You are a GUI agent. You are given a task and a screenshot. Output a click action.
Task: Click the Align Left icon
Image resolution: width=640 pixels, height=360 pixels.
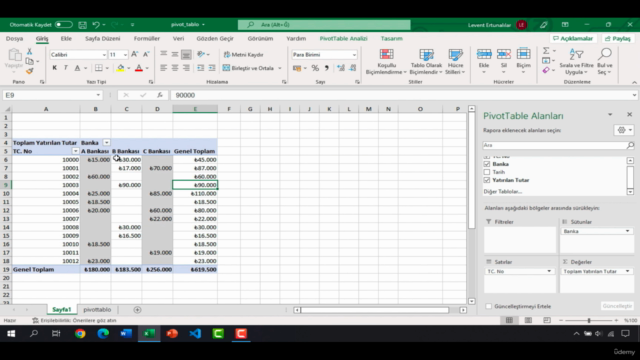tap(163, 68)
